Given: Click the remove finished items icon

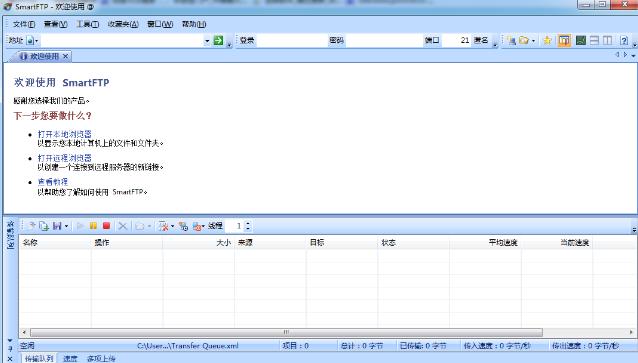Looking at the screenshot, I should (x=164, y=226).
